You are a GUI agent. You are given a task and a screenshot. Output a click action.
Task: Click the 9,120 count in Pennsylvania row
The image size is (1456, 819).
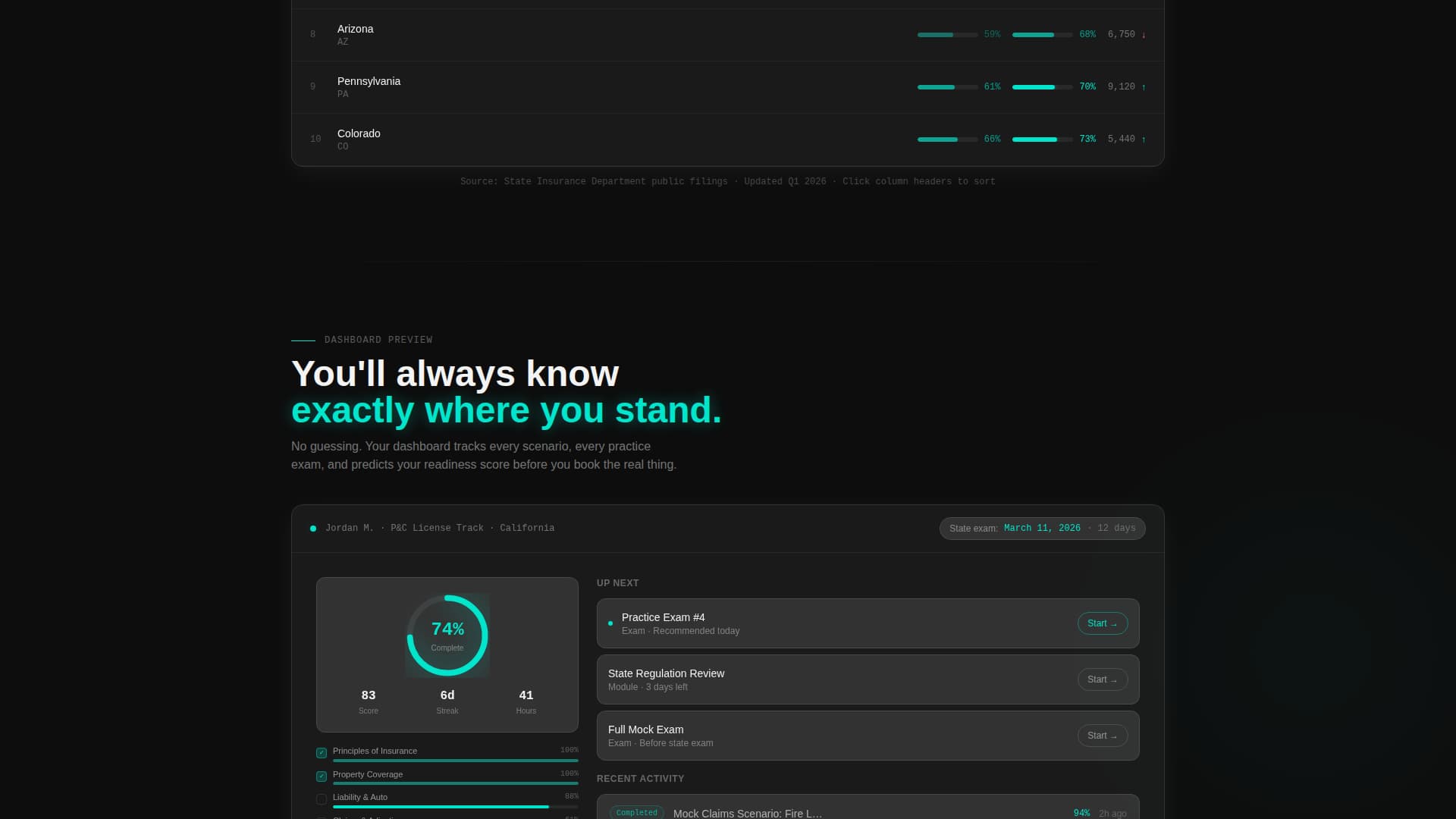coord(1122,87)
